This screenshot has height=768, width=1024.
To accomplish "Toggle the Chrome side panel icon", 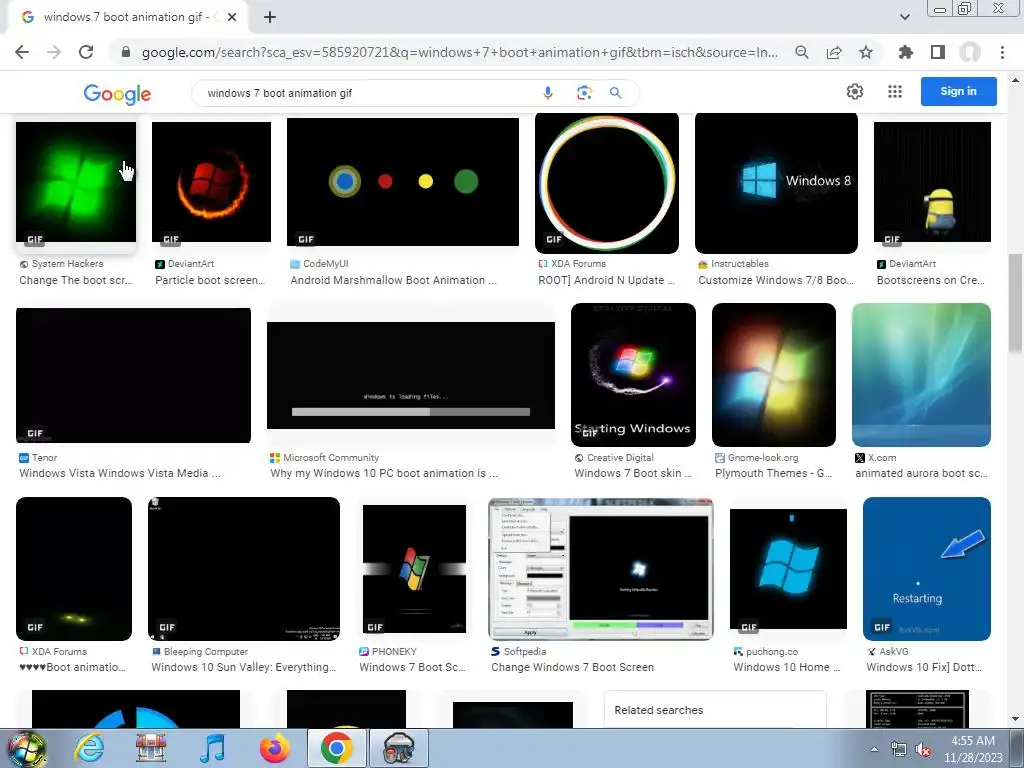I will 938,52.
